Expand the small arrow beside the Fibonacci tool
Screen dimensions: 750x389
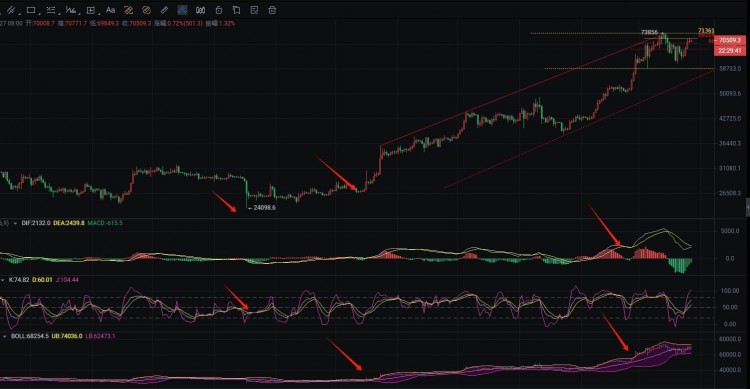pos(59,13)
